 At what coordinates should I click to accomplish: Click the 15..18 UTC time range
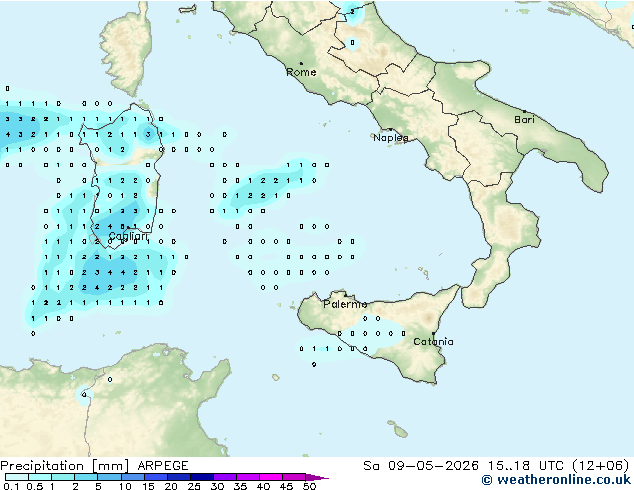point(526,466)
